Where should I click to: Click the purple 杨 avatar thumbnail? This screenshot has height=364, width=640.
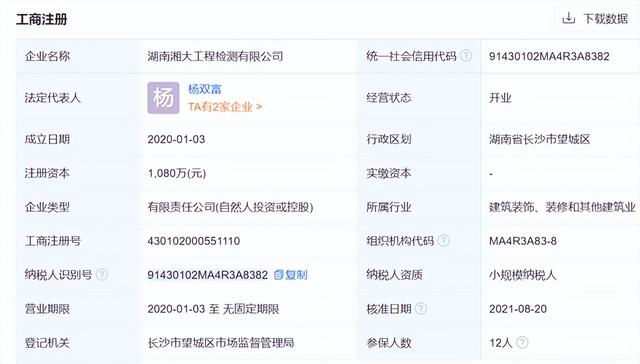click(x=163, y=98)
